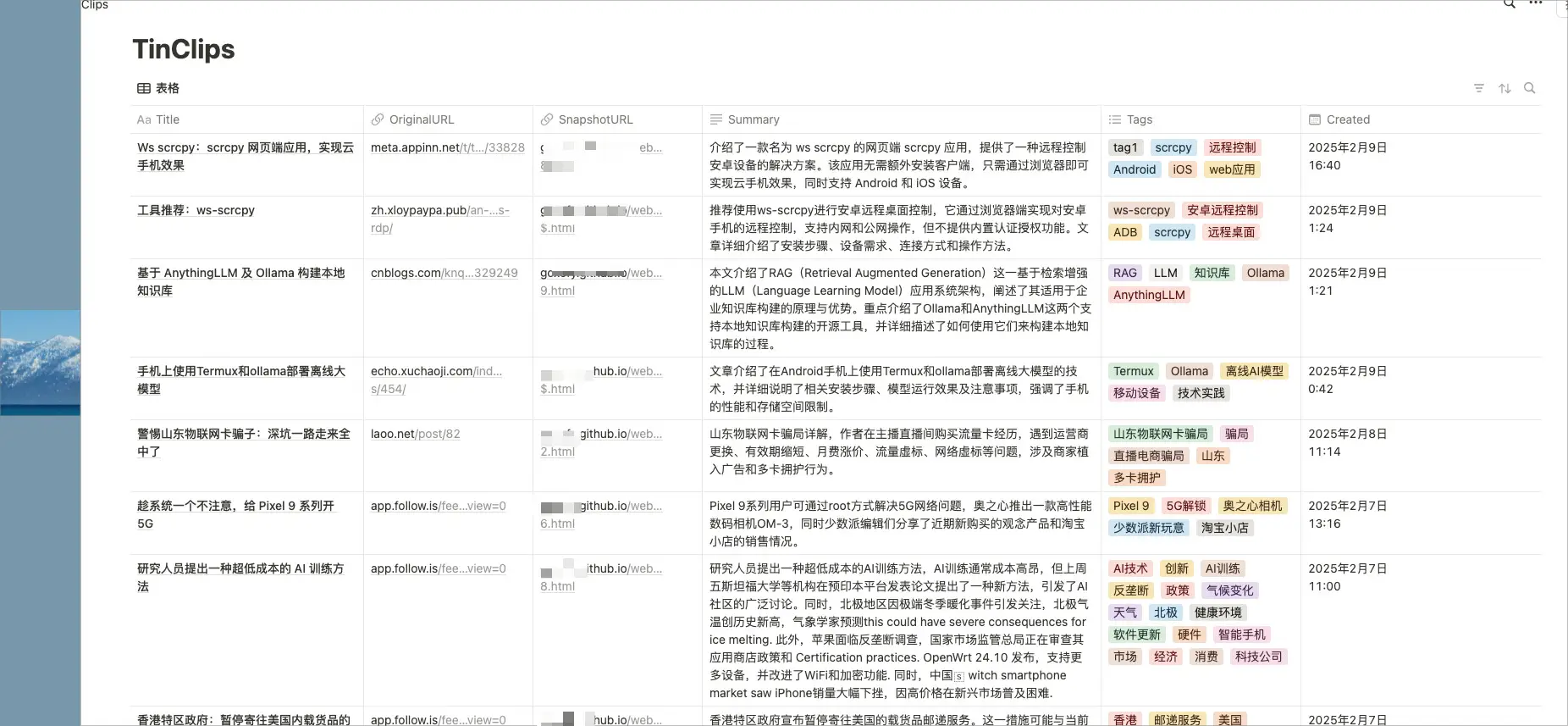Click the 'Pixel 9' tag
Viewport: 1568px width, 726px height.
click(x=1131, y=506)
